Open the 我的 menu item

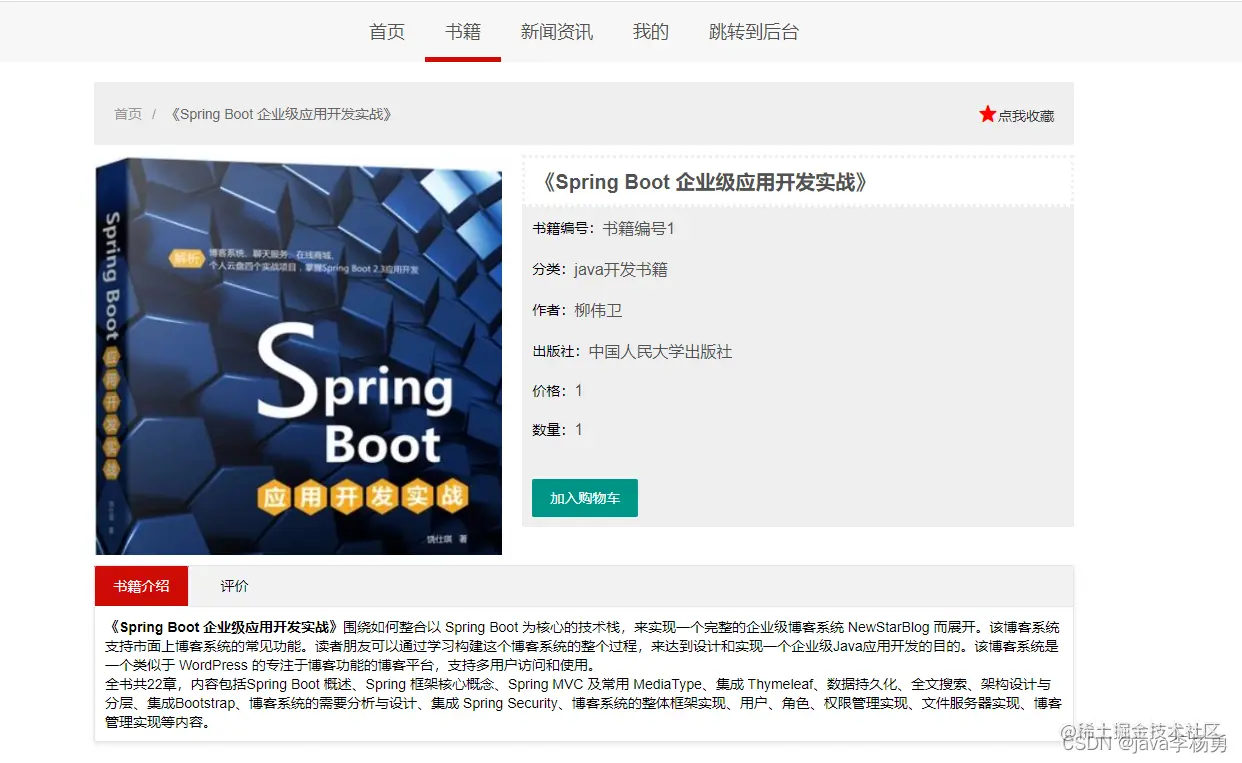(x=651, y=32)
